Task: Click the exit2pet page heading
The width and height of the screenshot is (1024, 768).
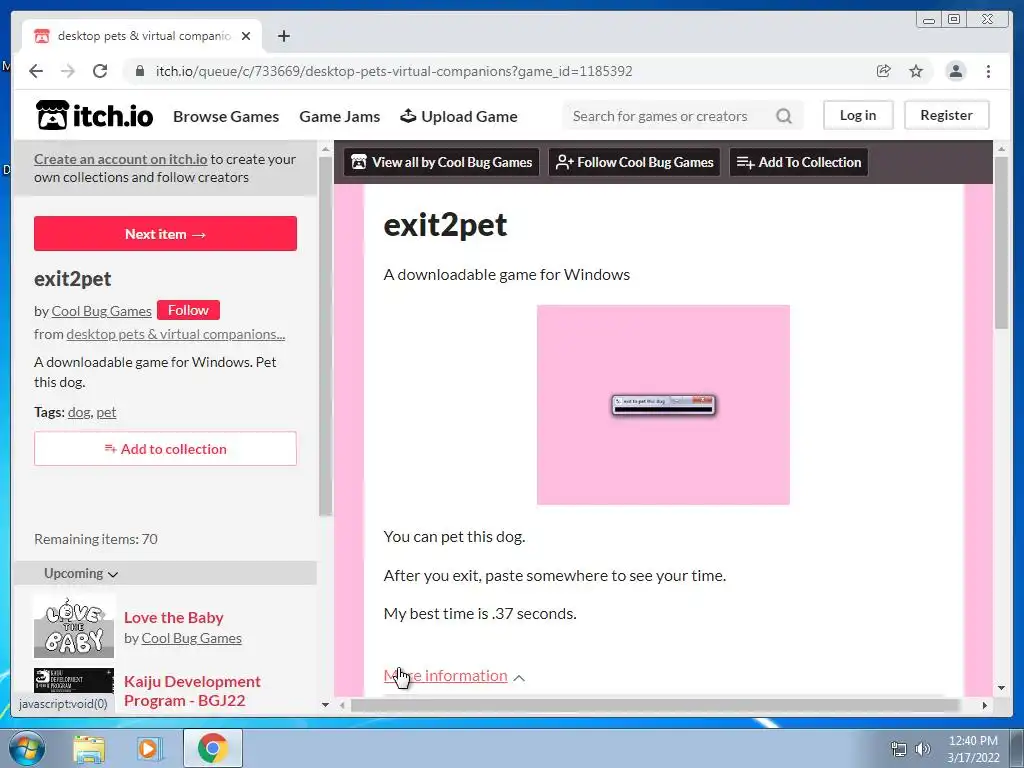Action: (x=445, y=225)
